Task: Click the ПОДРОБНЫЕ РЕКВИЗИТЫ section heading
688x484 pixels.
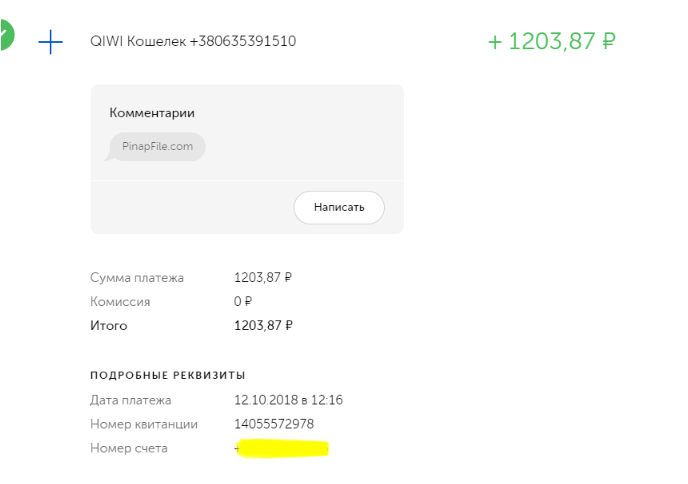Action: pyautogui.click(x=167, y=375)
